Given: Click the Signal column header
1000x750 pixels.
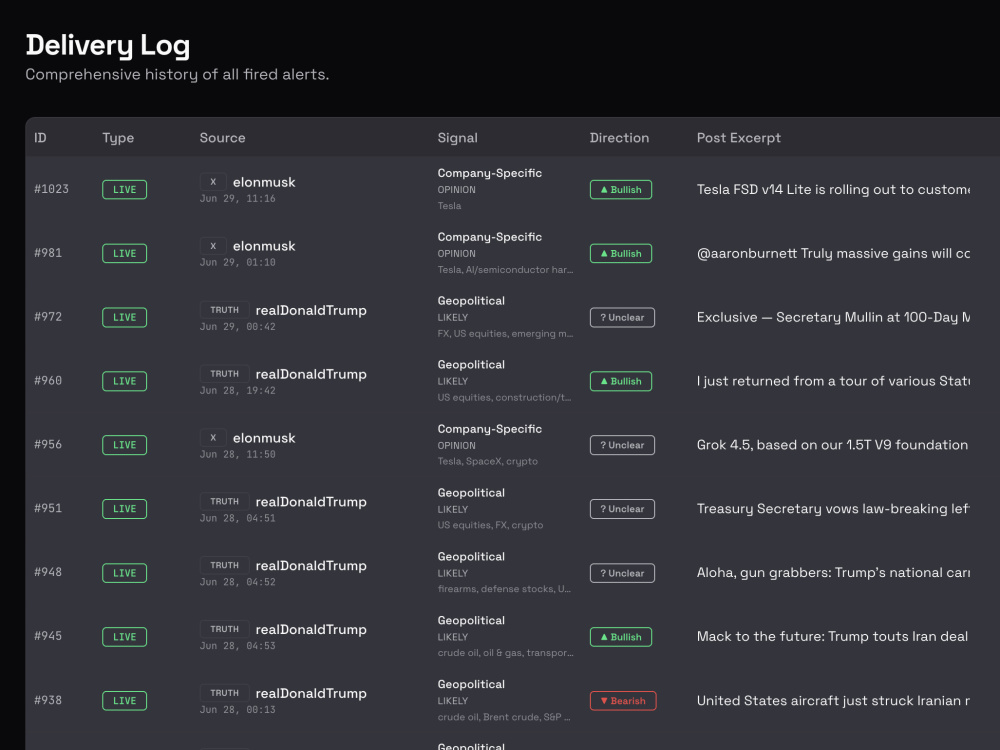Looking at the screenshot, I should (457, 138).
